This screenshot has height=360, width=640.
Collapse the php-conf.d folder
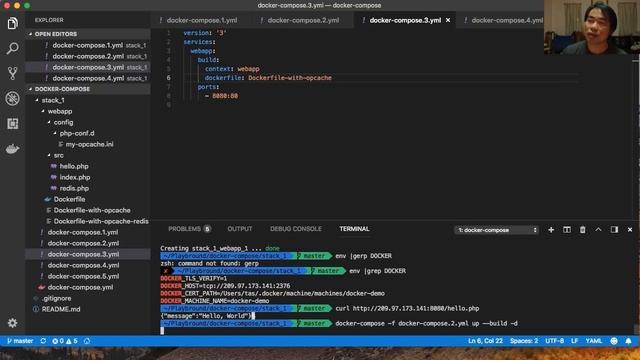point(77,133)
